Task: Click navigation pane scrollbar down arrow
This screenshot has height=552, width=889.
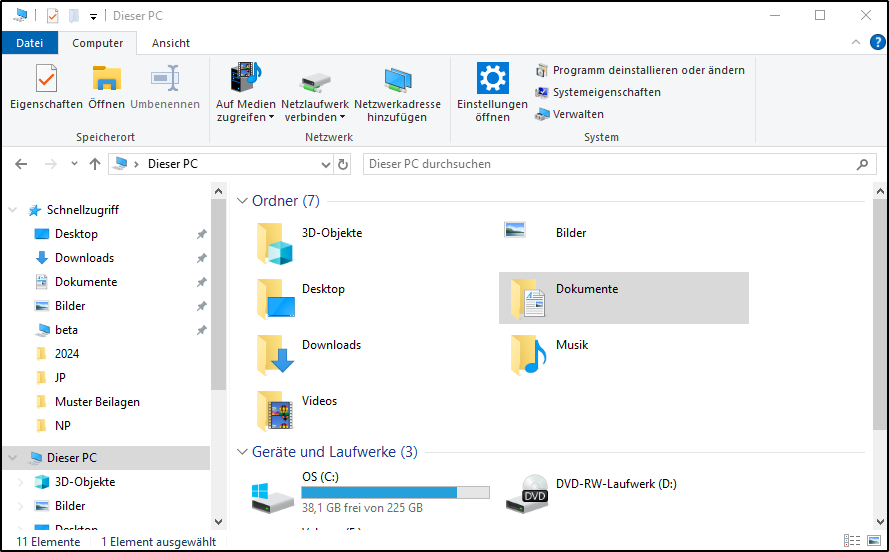Action: (219, 522)
